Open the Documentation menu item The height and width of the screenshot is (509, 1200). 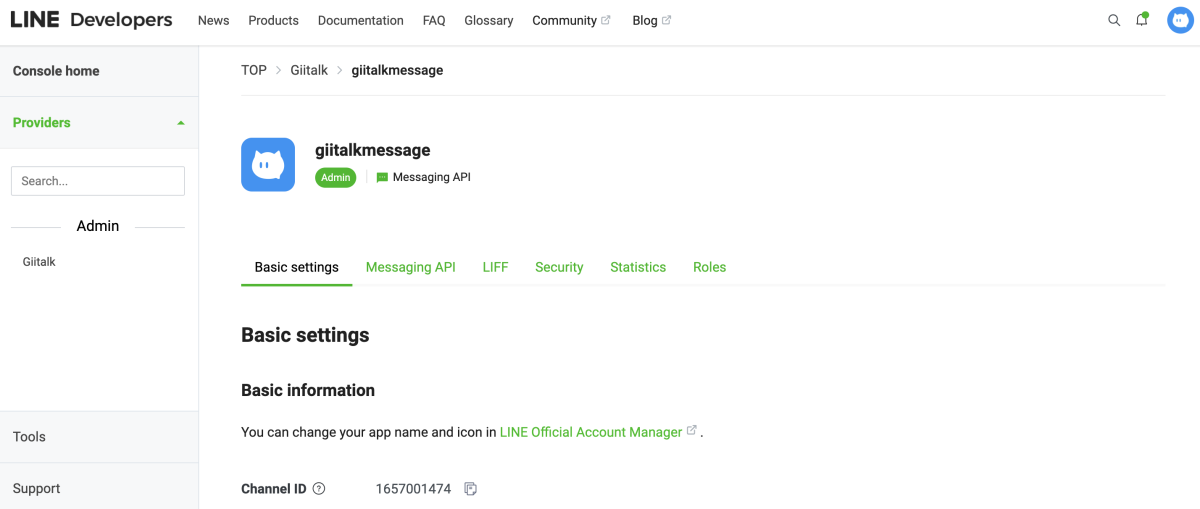coord(360,20)
